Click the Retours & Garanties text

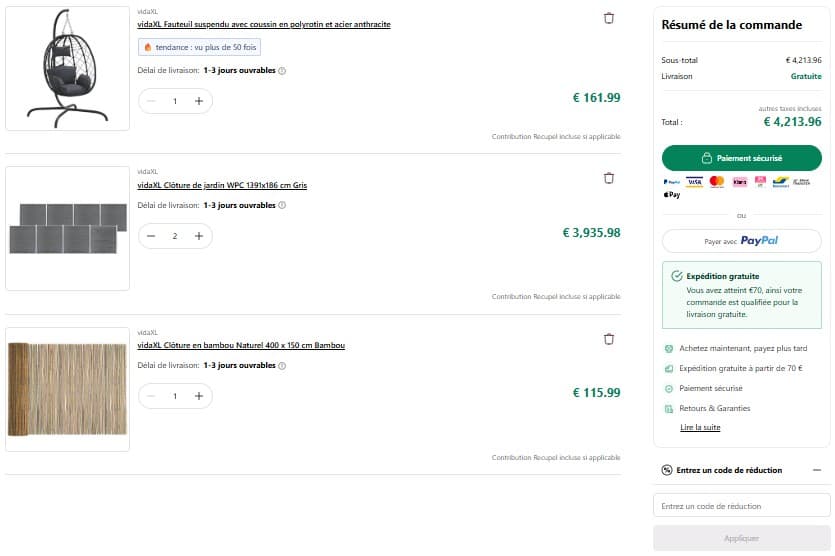[715, 408]
